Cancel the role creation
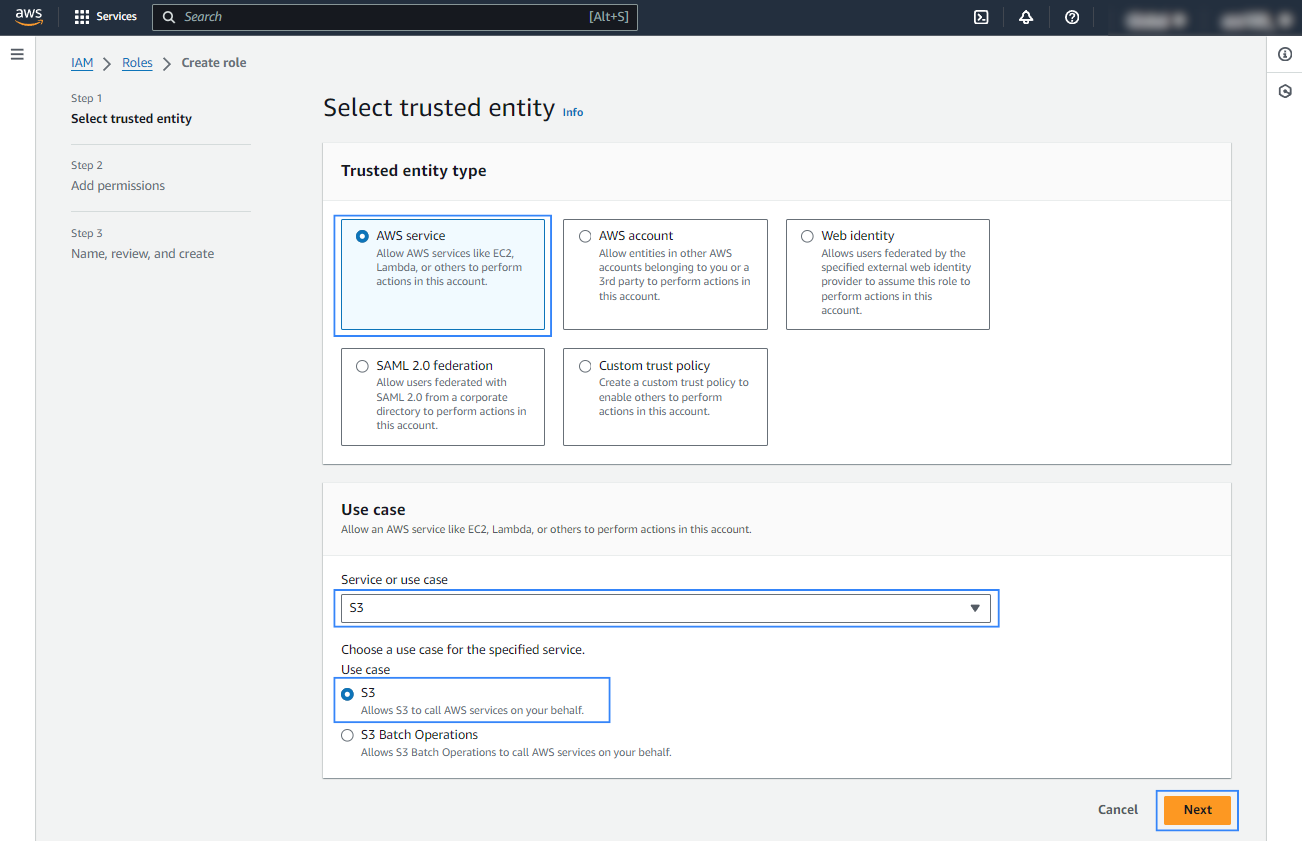Viewport: 1302px width, 841px height. point(1117,810)
